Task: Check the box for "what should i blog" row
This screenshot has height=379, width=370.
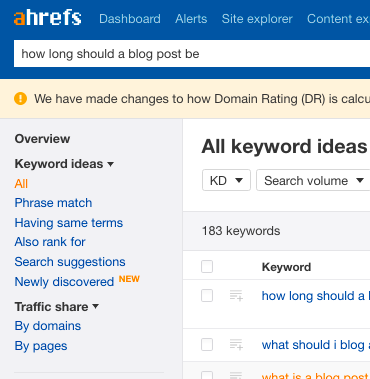Action: [207, 345]
